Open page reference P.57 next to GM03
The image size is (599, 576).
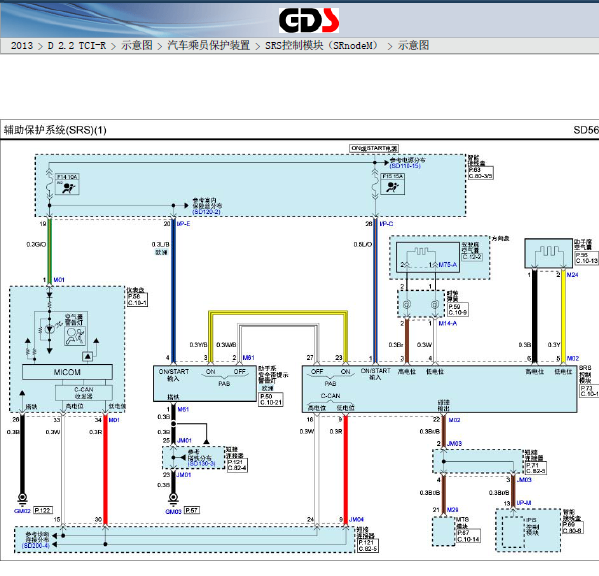pyautogui.click(x=192, y=510)
